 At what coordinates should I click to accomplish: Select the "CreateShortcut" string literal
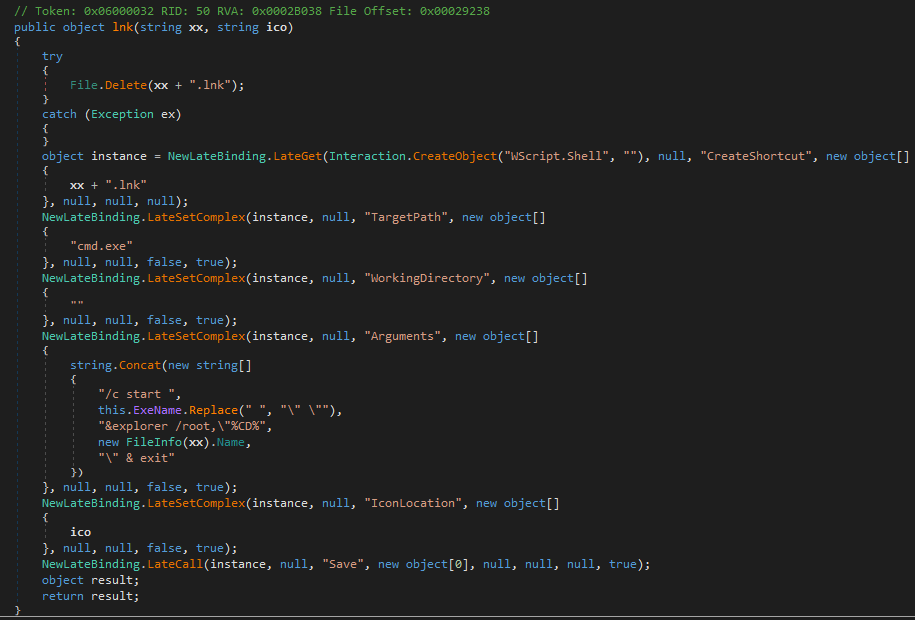tap(756, 156)
